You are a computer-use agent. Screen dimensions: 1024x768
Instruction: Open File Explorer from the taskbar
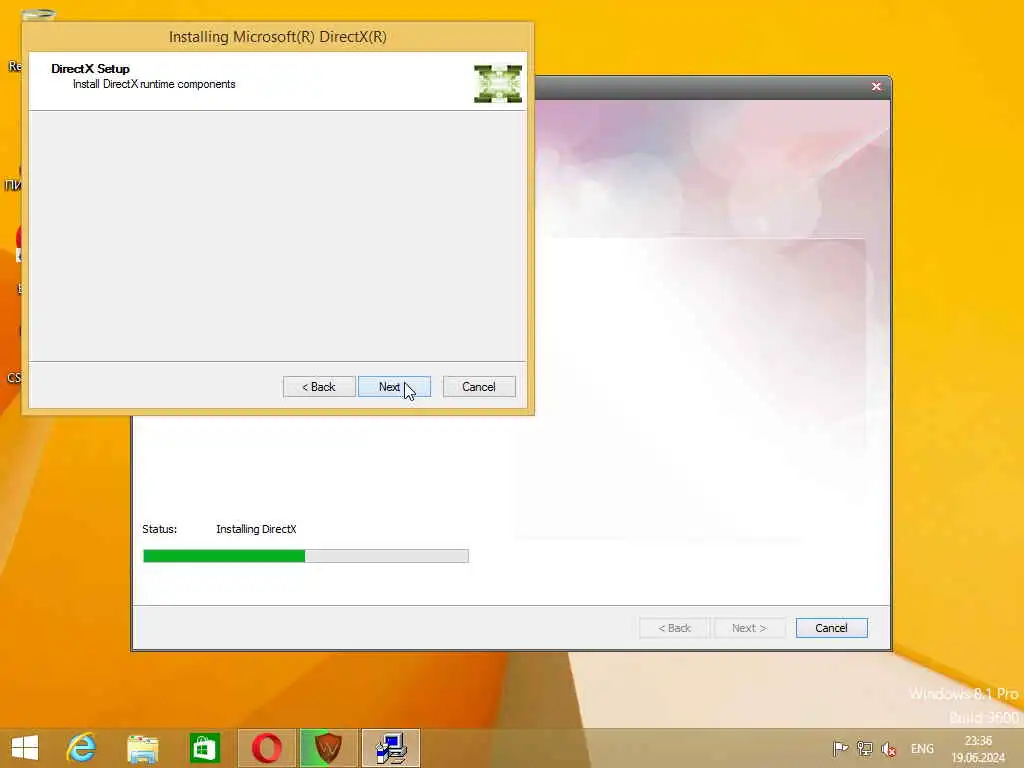pos(142,748)
